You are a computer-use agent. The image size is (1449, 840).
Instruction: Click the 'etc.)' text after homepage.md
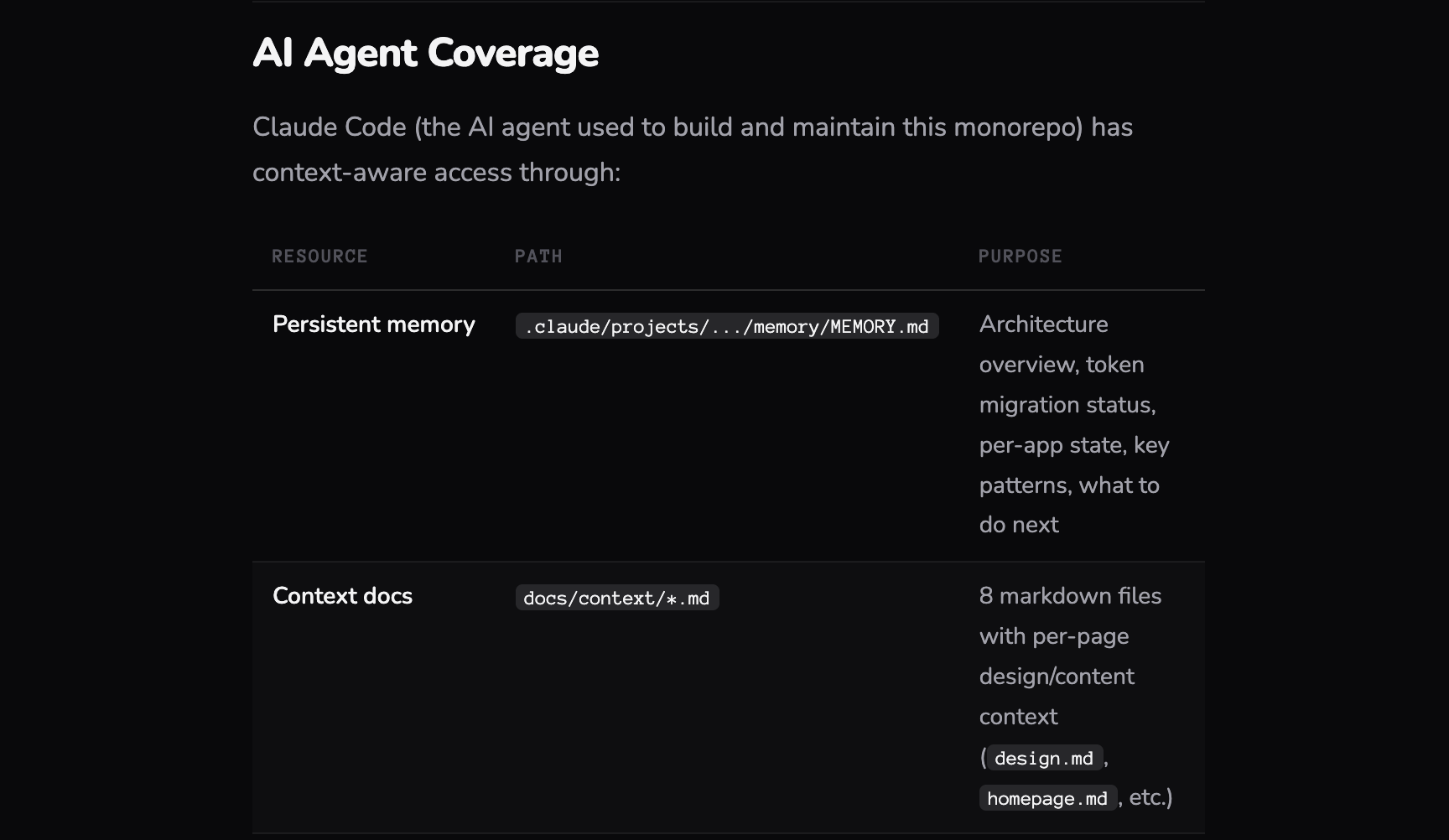click(1150, 797)
